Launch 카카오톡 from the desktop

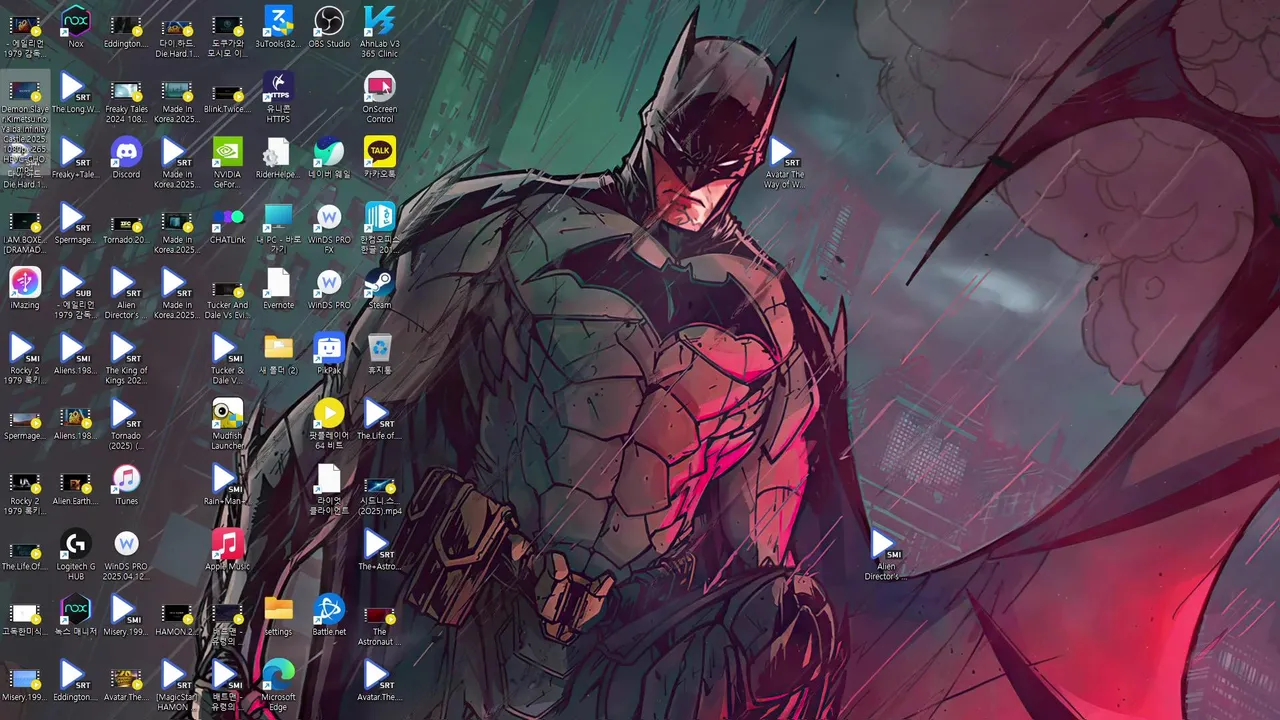tap(380, 158)
